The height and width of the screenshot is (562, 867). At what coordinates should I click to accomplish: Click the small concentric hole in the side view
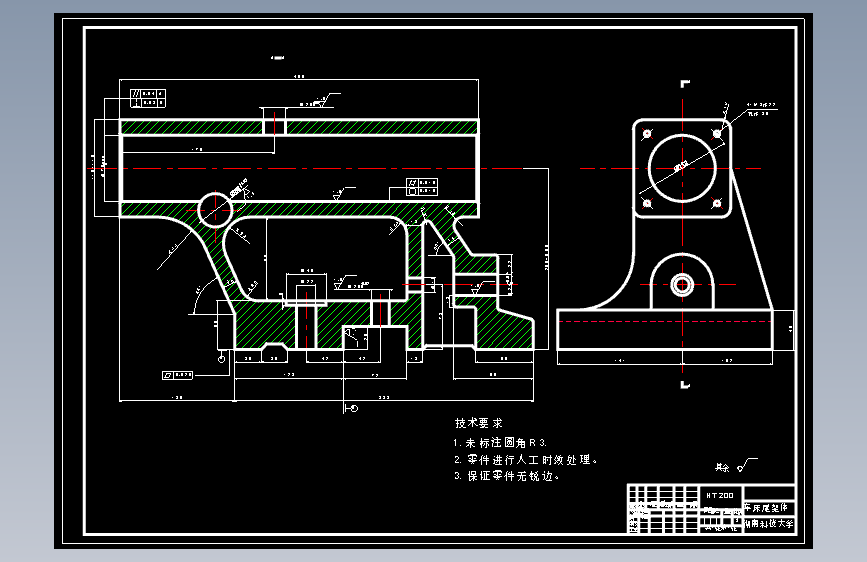coord(682,285)
